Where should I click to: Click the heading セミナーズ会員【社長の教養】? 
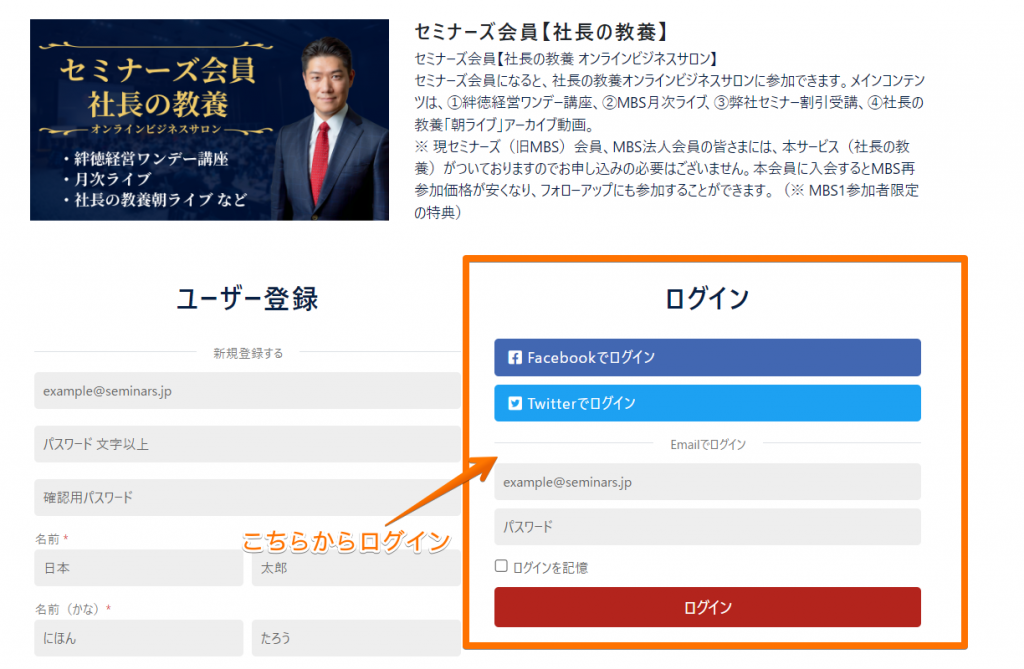tap(541, 32)
